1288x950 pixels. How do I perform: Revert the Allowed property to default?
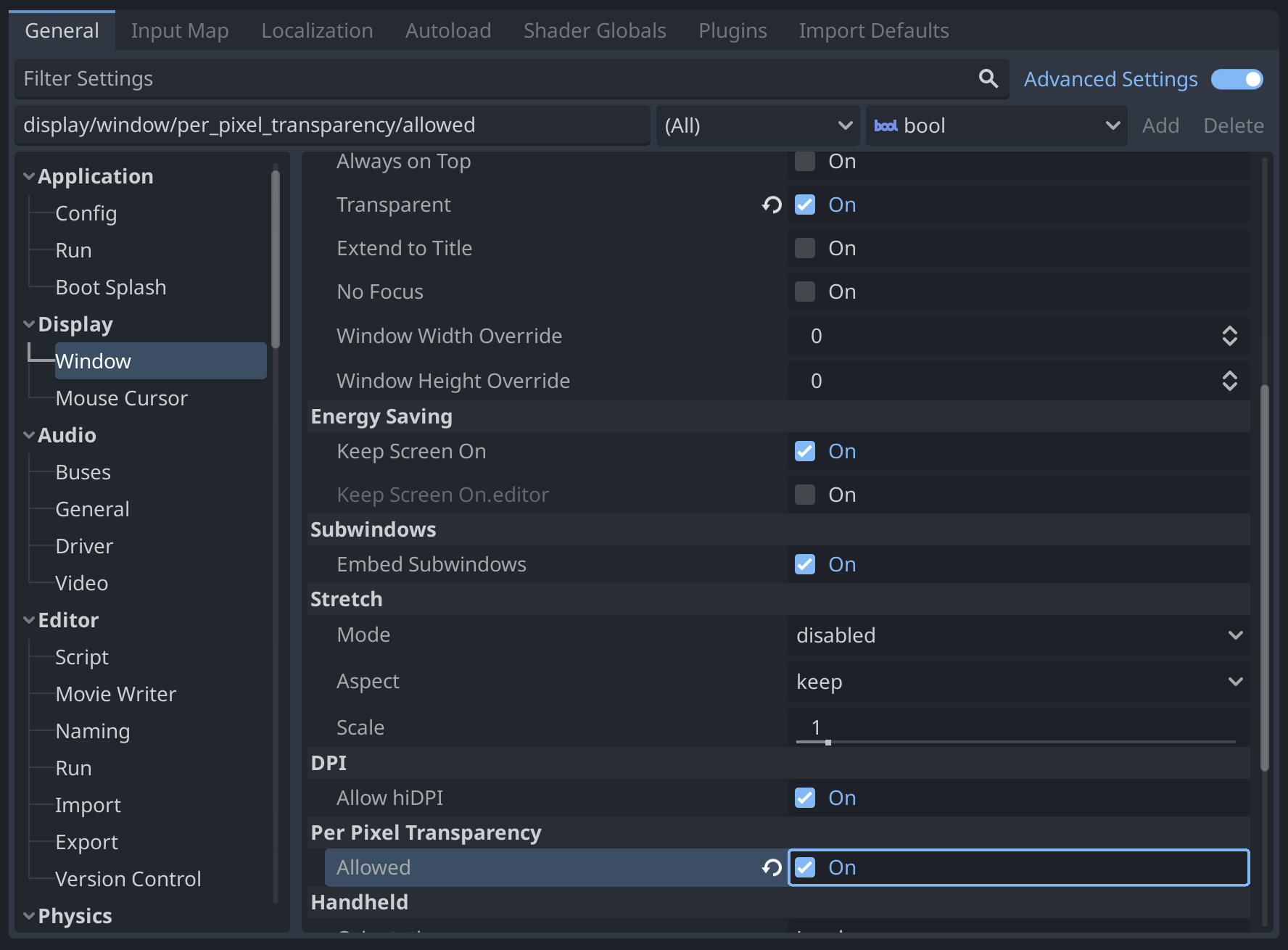coord(771,867)
